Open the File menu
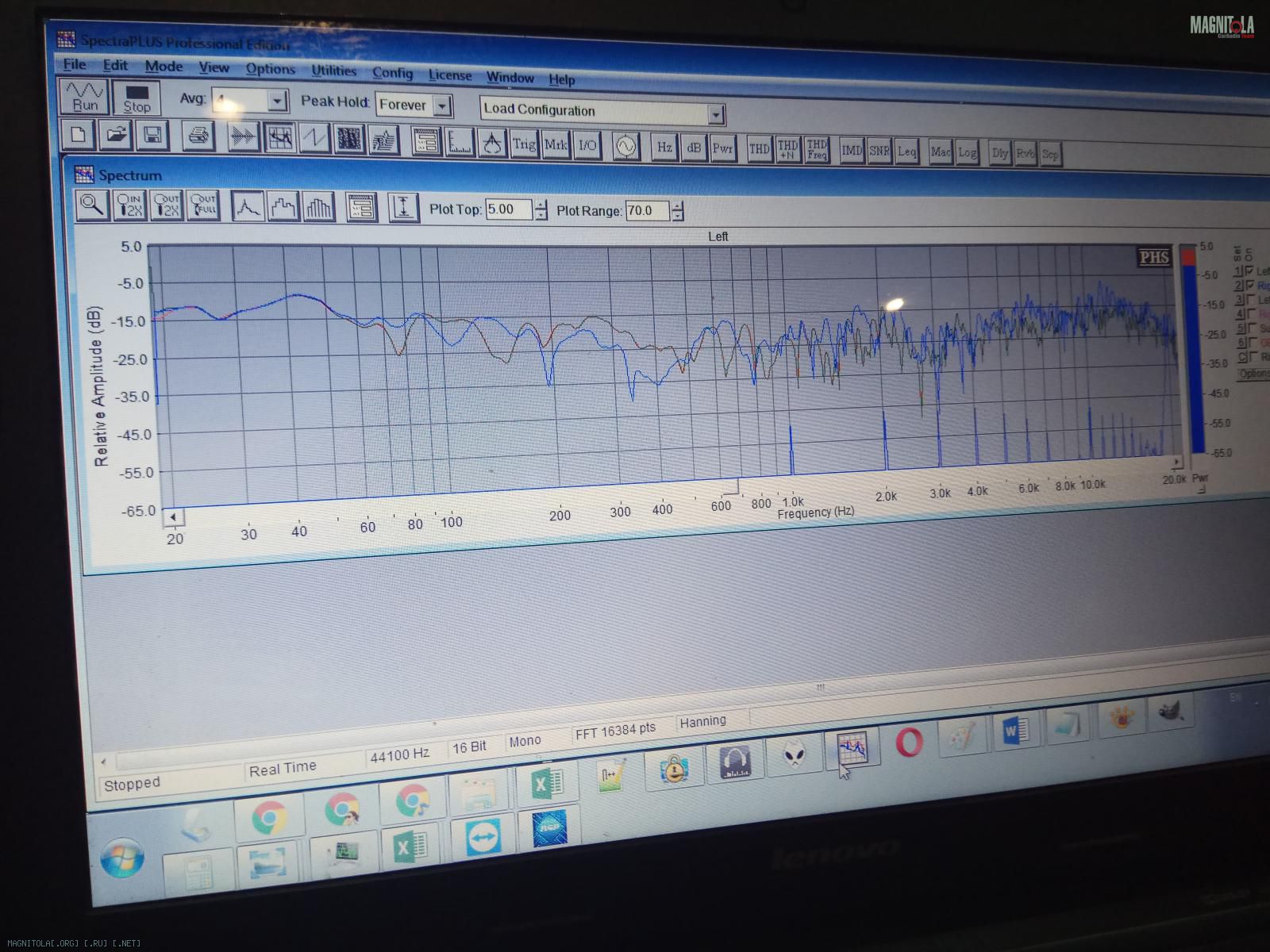 tap(75, 64)
